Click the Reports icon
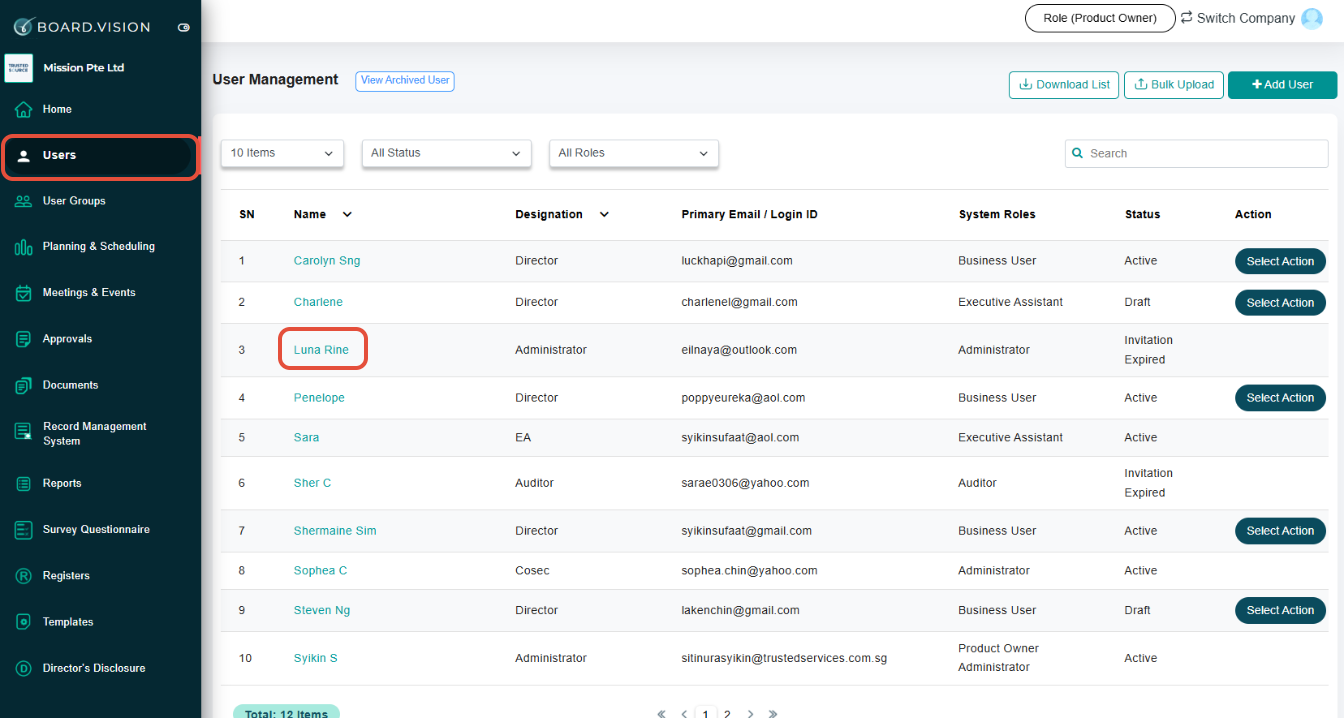 (x=24, y=484)
